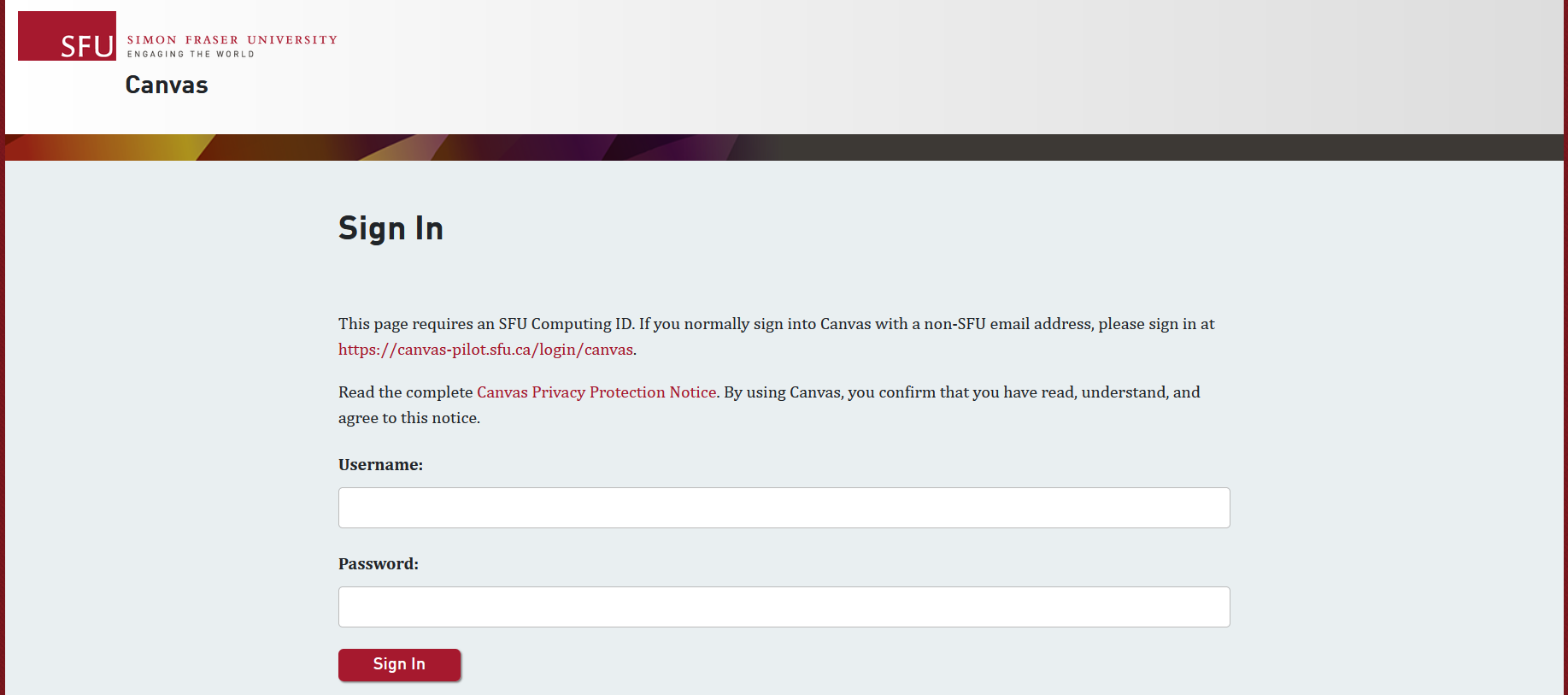Open the canvas-pilot.sfu.ca login link

[485, 350]
